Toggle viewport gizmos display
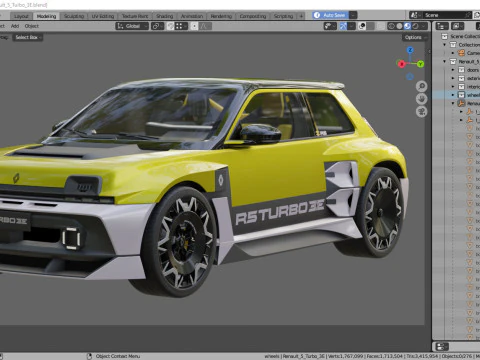This screenshot has height=360, width=480. pyautogui.click(x=343, y=26)
